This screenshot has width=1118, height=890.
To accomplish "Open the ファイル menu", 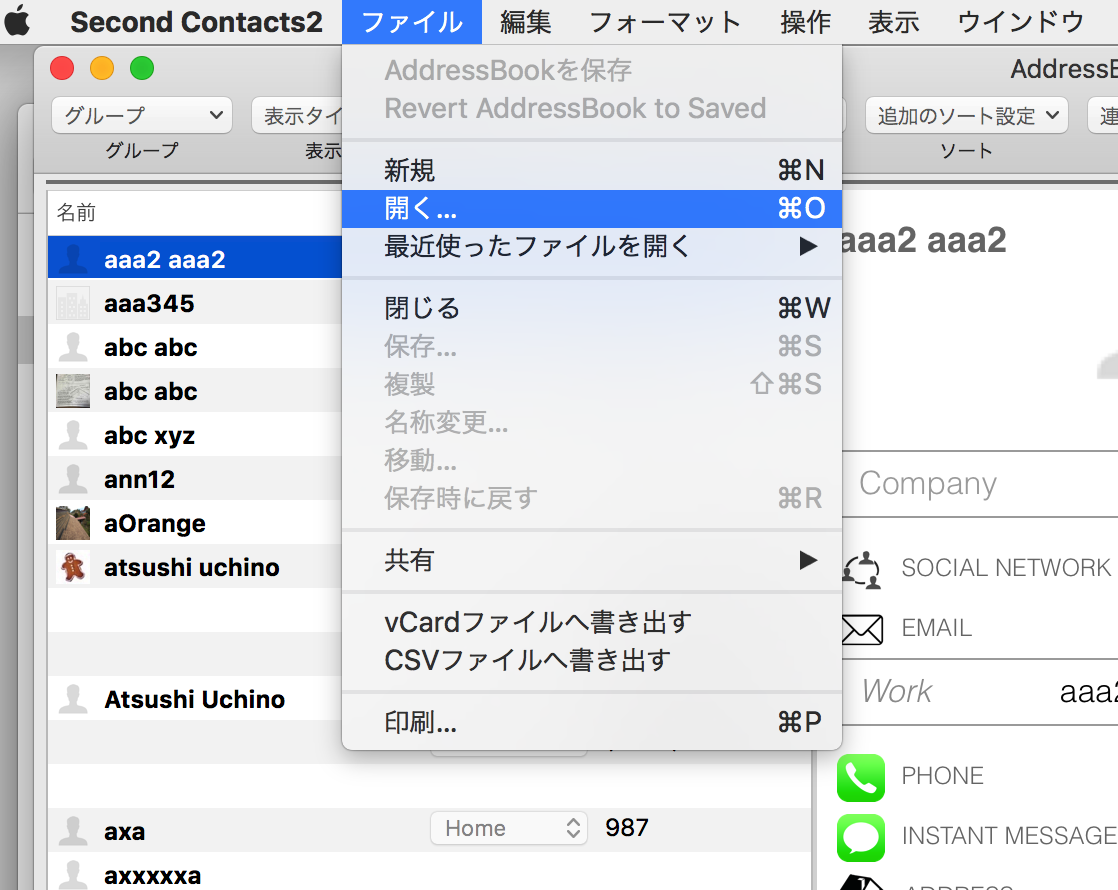I will coord(412,22).
